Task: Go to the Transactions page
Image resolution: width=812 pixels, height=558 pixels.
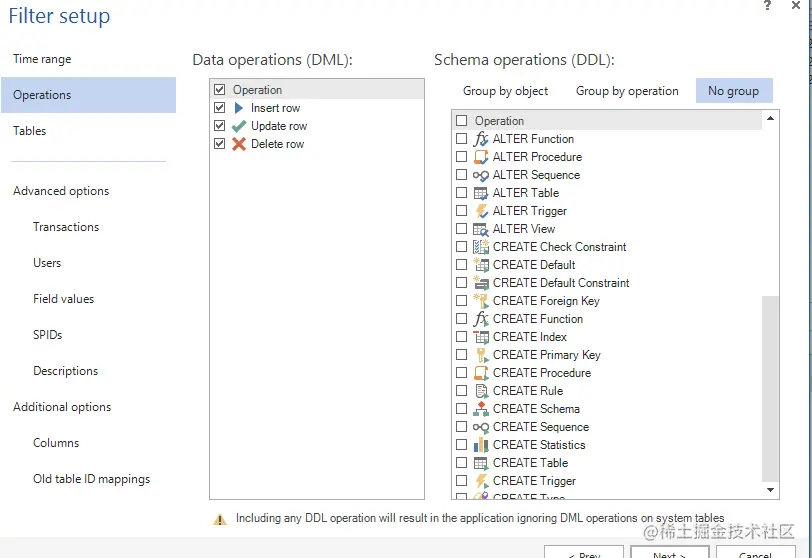Action: click(66, 227)
